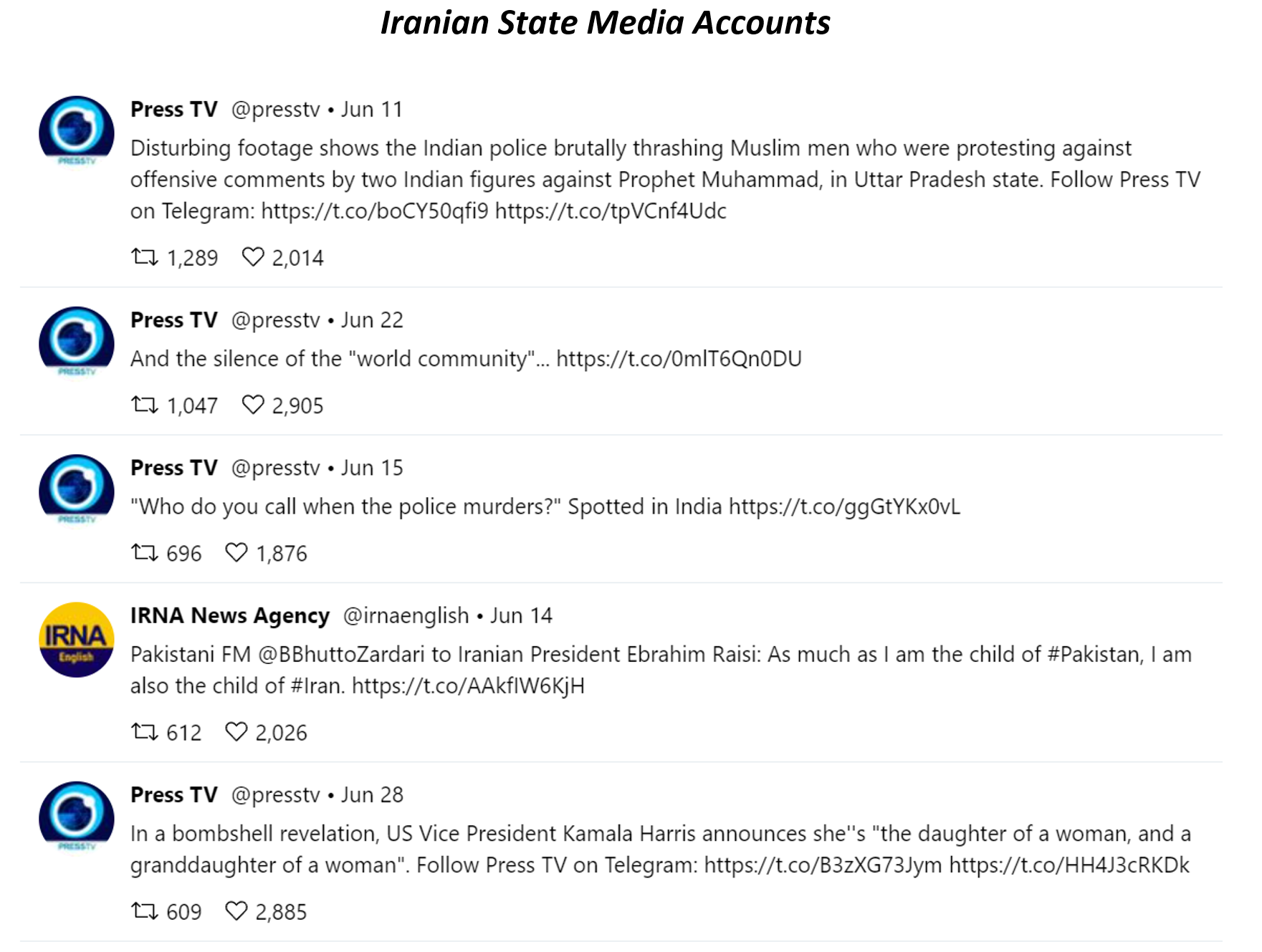The width and height of the screenshot is (1262, 952).
Task: Open link https://t.co/boCY50qfi9
Action: coord(375,211)
